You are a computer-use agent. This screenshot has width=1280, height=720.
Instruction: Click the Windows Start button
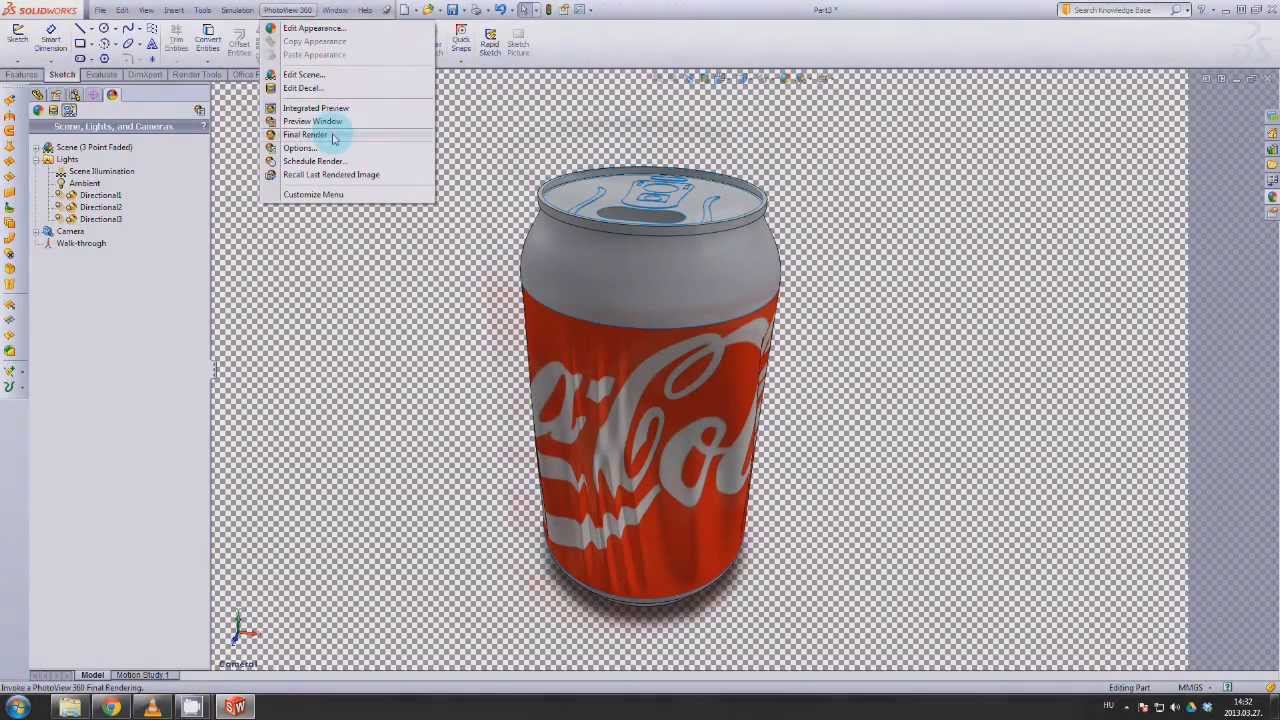[18, 708]
